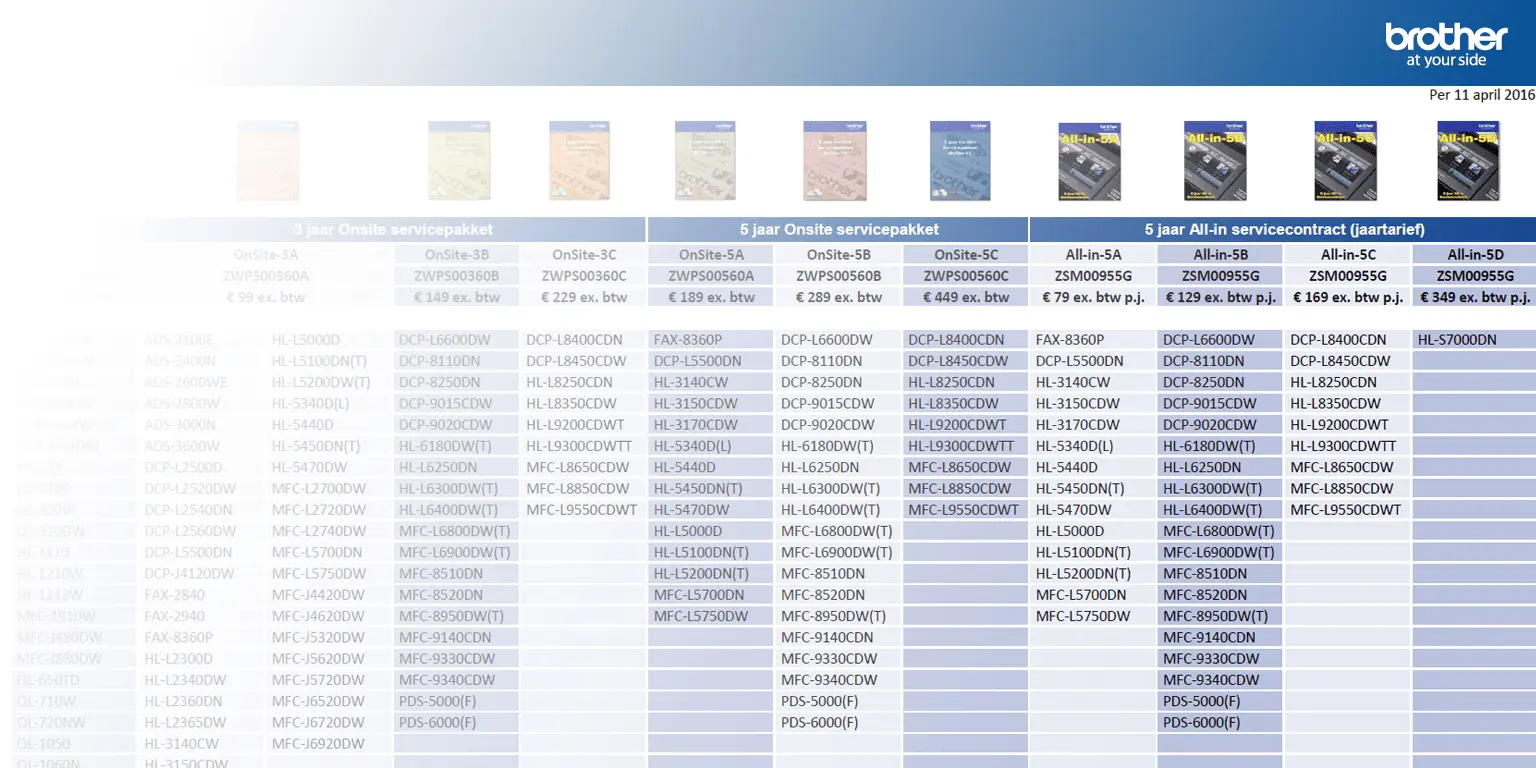Open the brochure thumbnail above OnSite-5B
The height and width of the screenshot is (768, 1536).
click(834, 161)
